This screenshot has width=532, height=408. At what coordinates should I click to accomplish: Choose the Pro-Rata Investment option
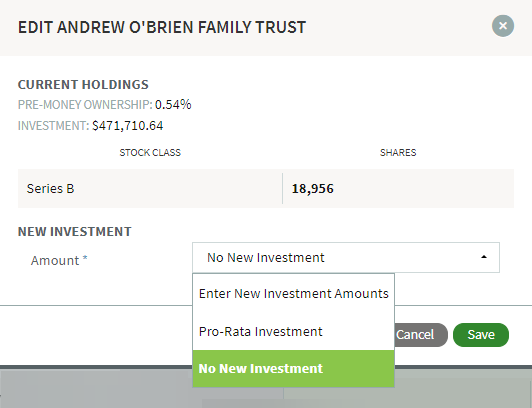[293, 331]
